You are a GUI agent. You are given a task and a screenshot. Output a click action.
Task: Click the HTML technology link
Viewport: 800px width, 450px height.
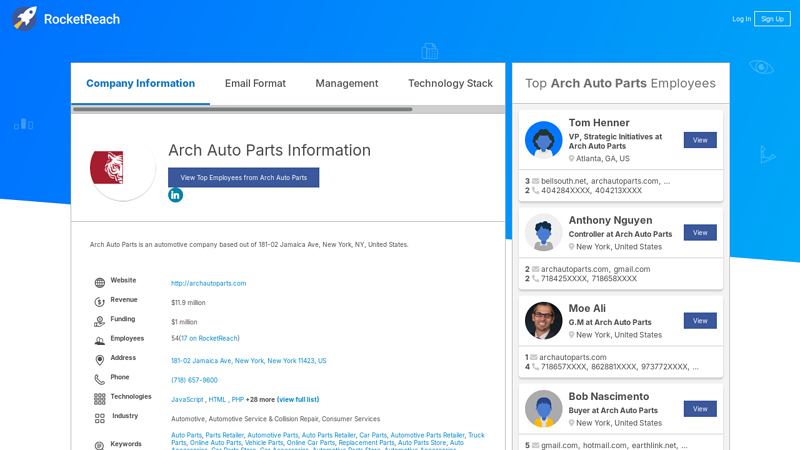click(217, 399)
